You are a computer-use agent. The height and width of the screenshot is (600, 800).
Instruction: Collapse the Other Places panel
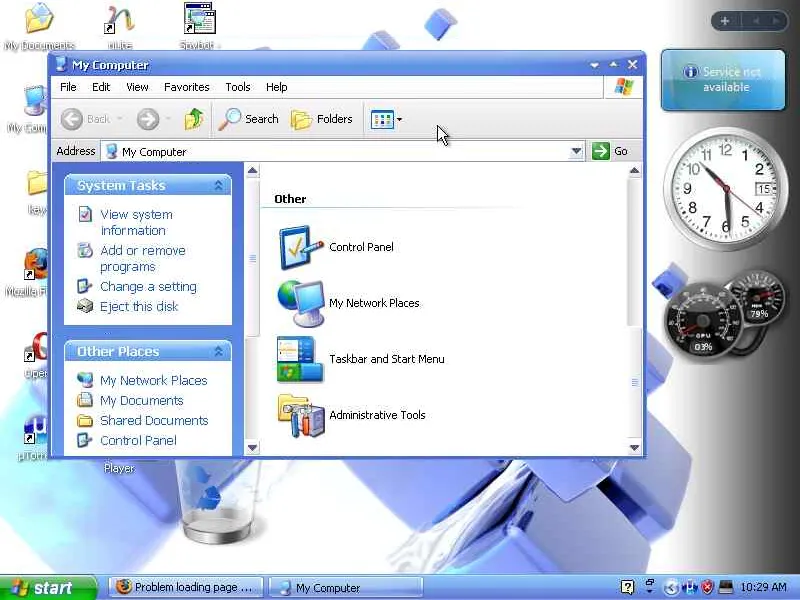pyautogui.click(x=218, y=351)
